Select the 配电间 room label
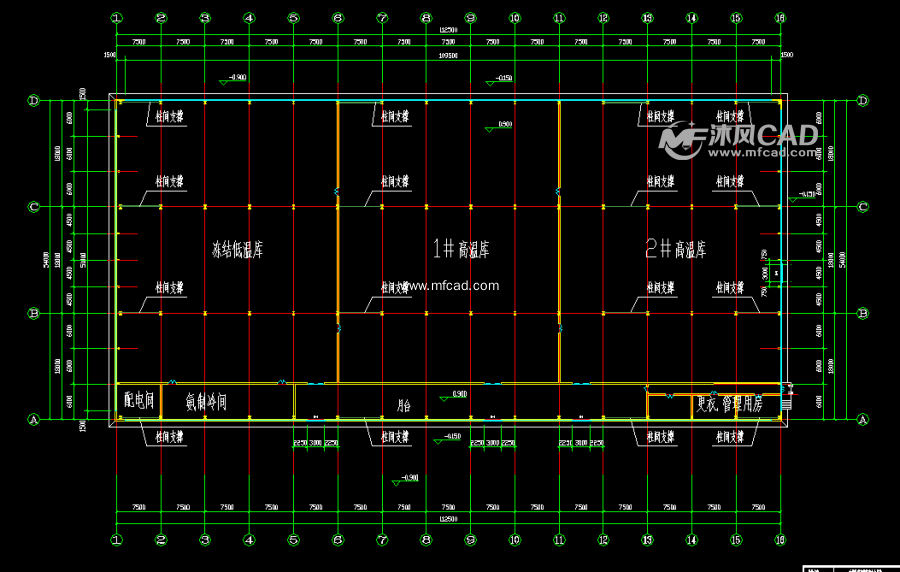Image resolution: width=900 pixels, height=572 pixels. 138,401
